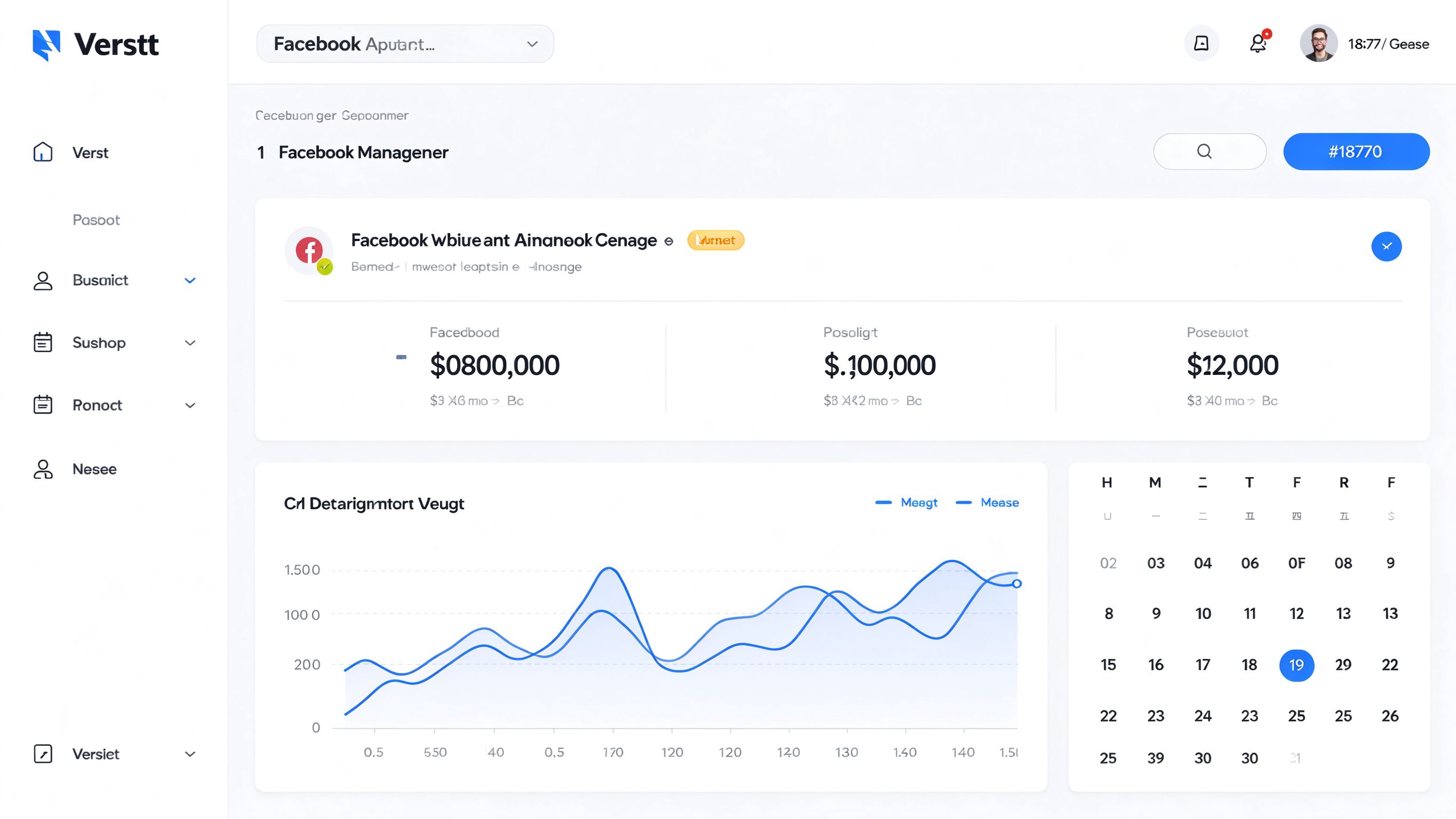Select Pasoot in the sidebar

[x=96, y=220]
